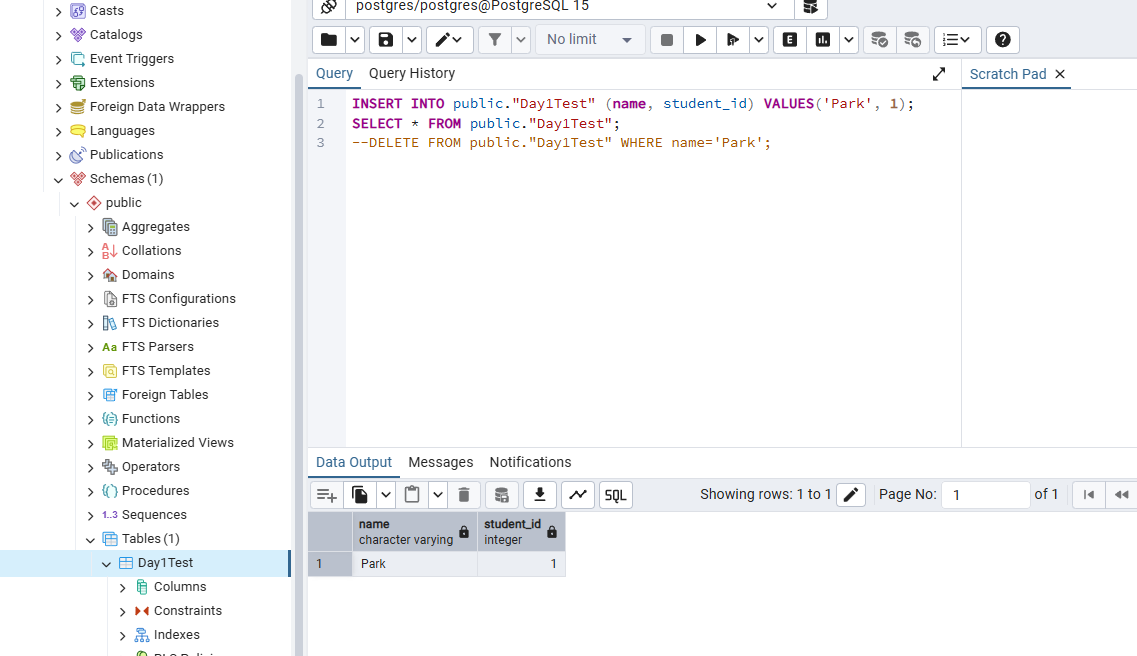
Task: Collapse the Tables (1) node
Action: [91, 540]
